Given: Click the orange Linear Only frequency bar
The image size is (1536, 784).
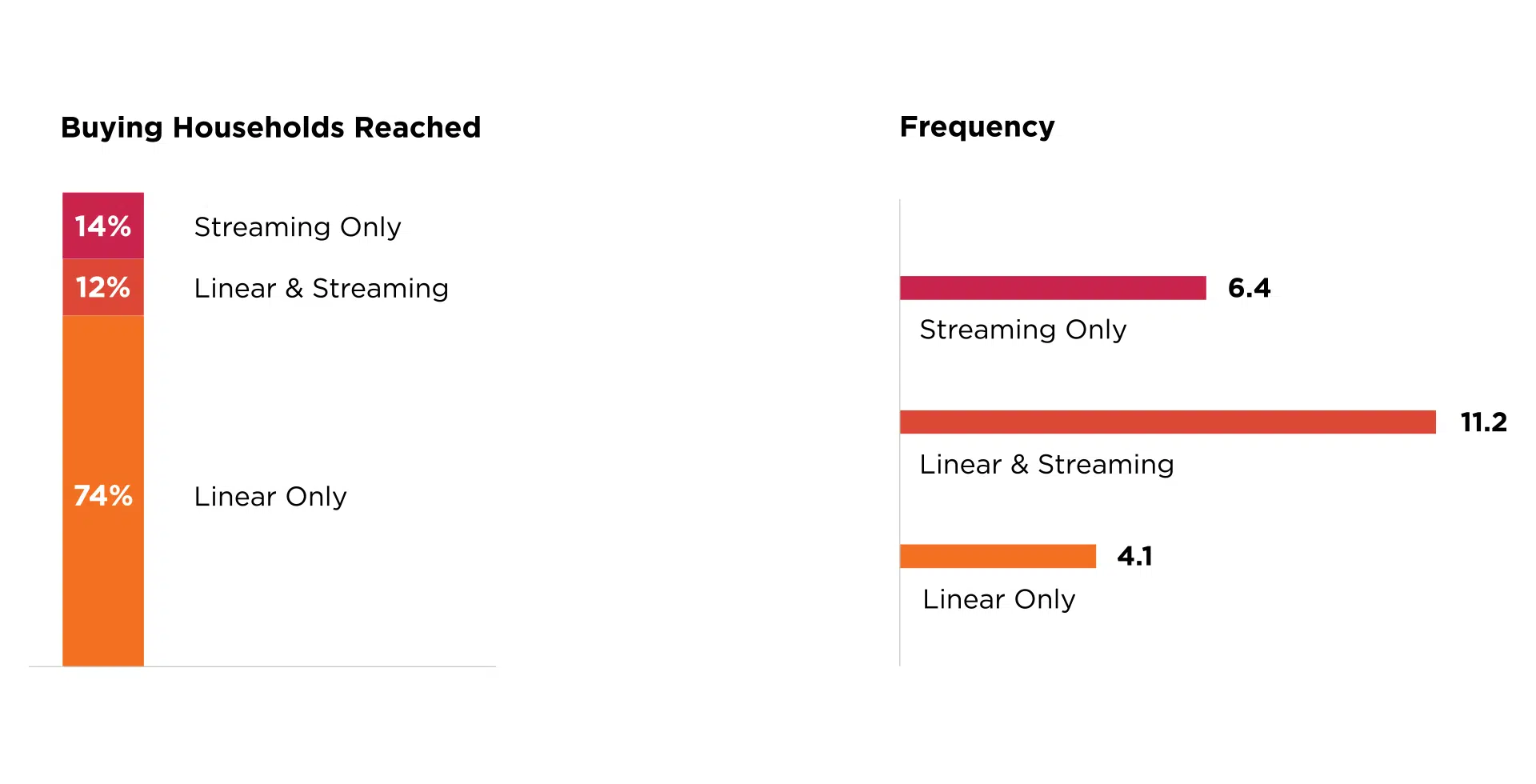Looking at the screenshot, I should pyautogui.click(x=998, y=556).
